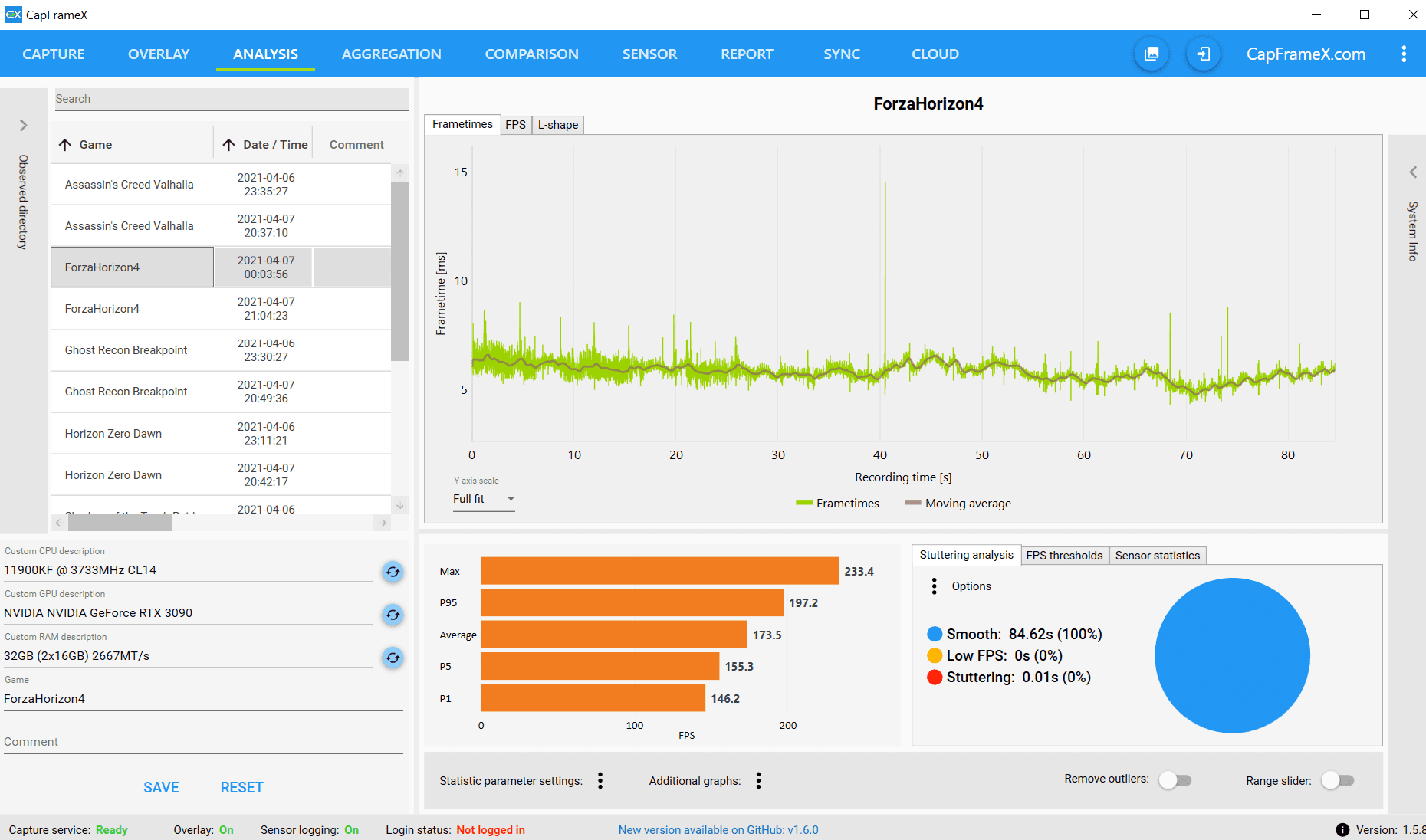Screen dimensions: 1426x840
Task: Open the FPS thresholds tab
Action: click(x=1064, y=556)
